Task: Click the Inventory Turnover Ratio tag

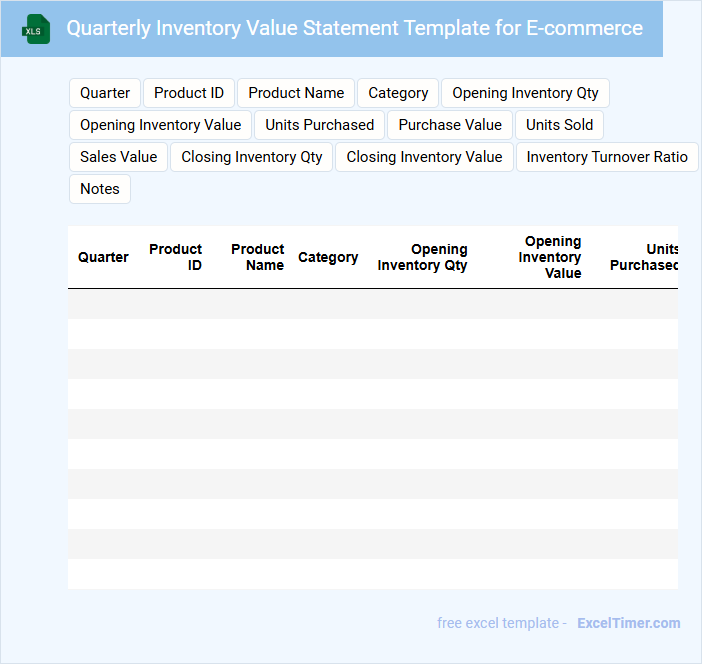Action: (x=607, y=157)
